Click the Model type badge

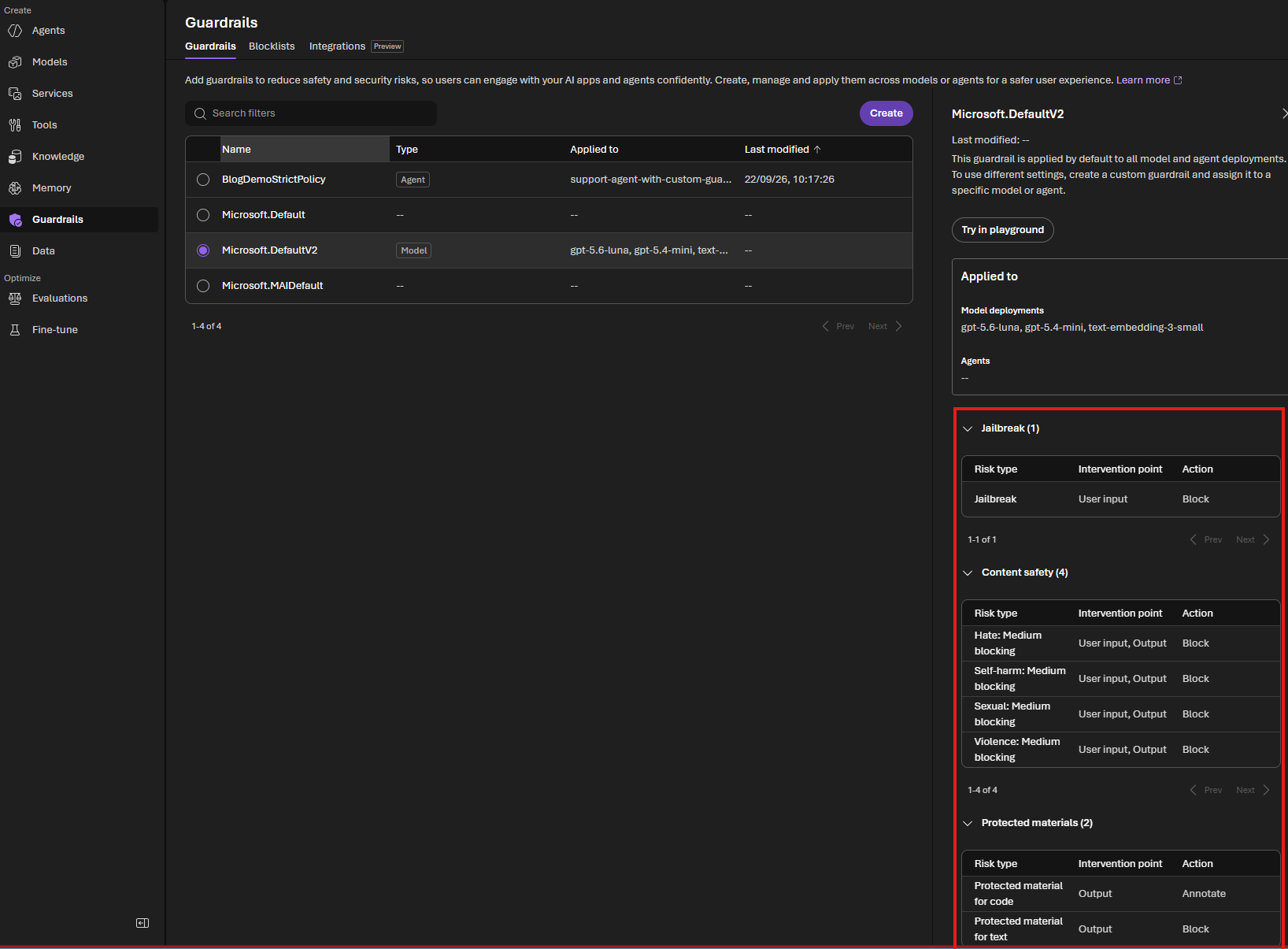pyautogui.click(x=413, y=250)
